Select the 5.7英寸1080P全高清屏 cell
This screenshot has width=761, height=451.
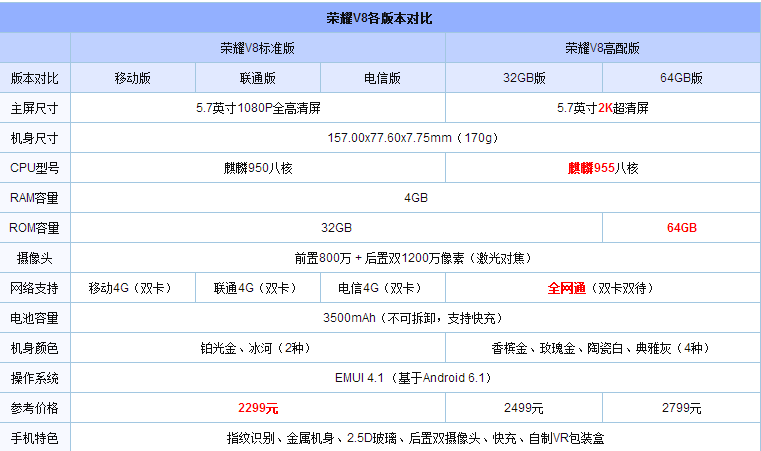258,108
